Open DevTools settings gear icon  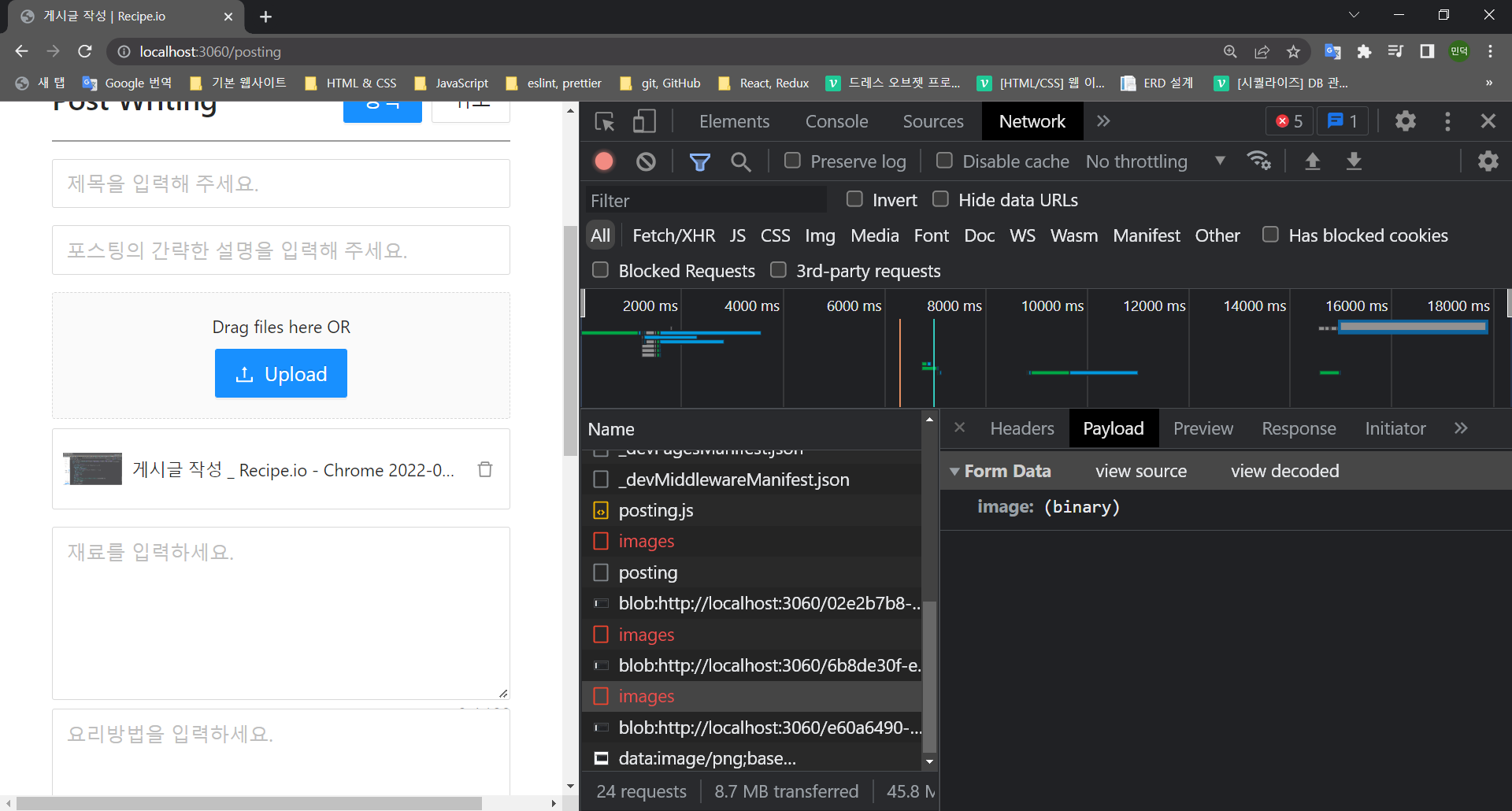point(1406,121)
